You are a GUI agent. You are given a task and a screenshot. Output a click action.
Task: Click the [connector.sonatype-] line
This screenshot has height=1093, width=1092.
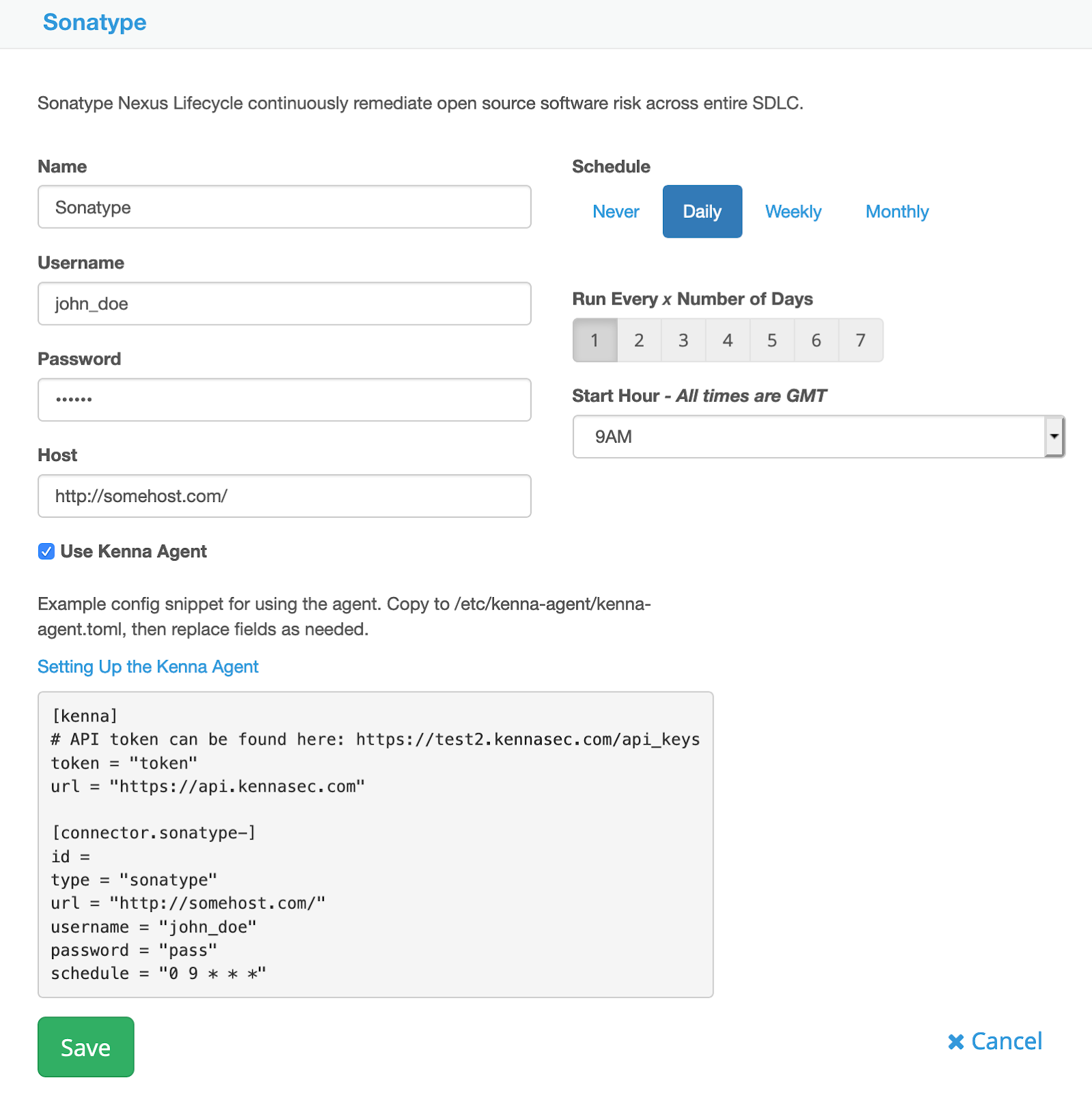point(154,833)
